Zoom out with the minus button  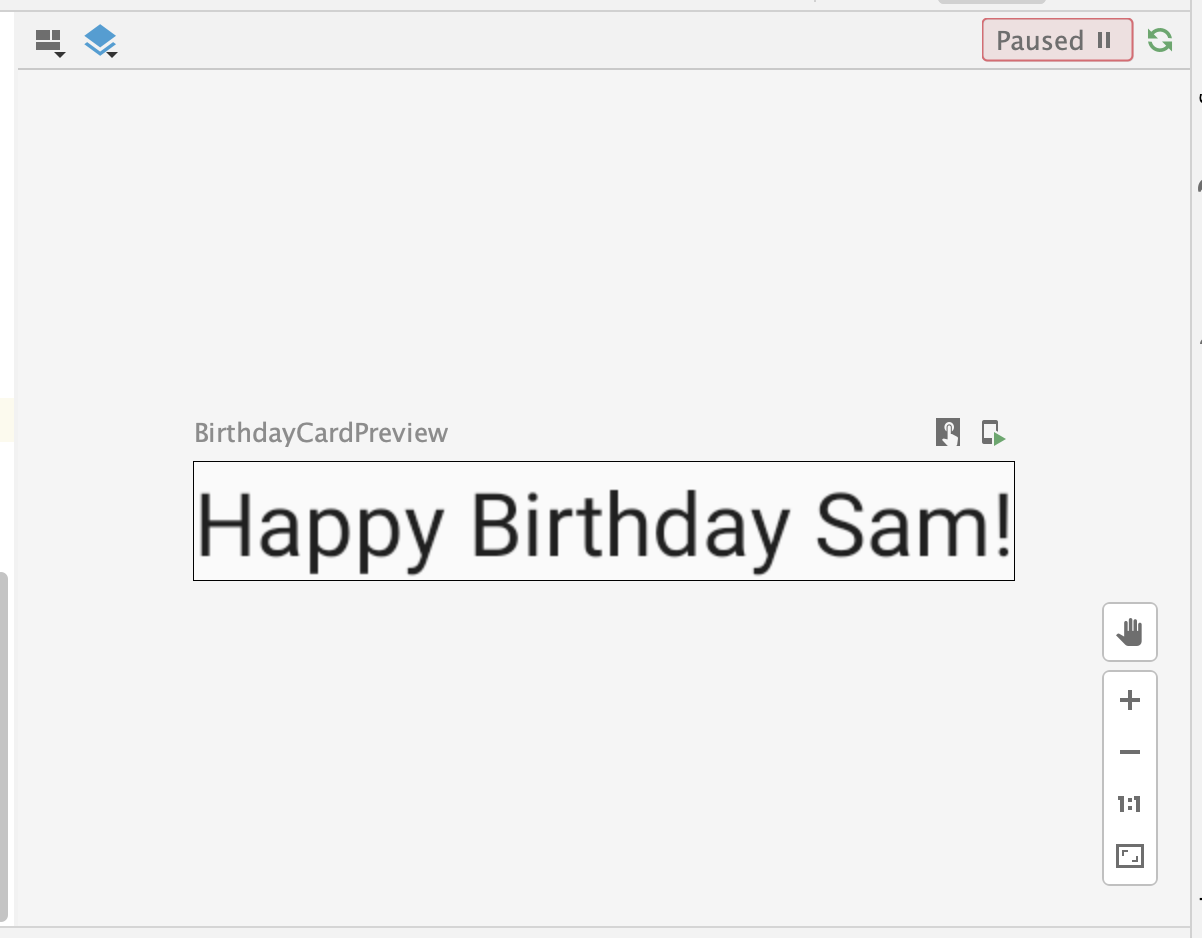pos(1130,752)
